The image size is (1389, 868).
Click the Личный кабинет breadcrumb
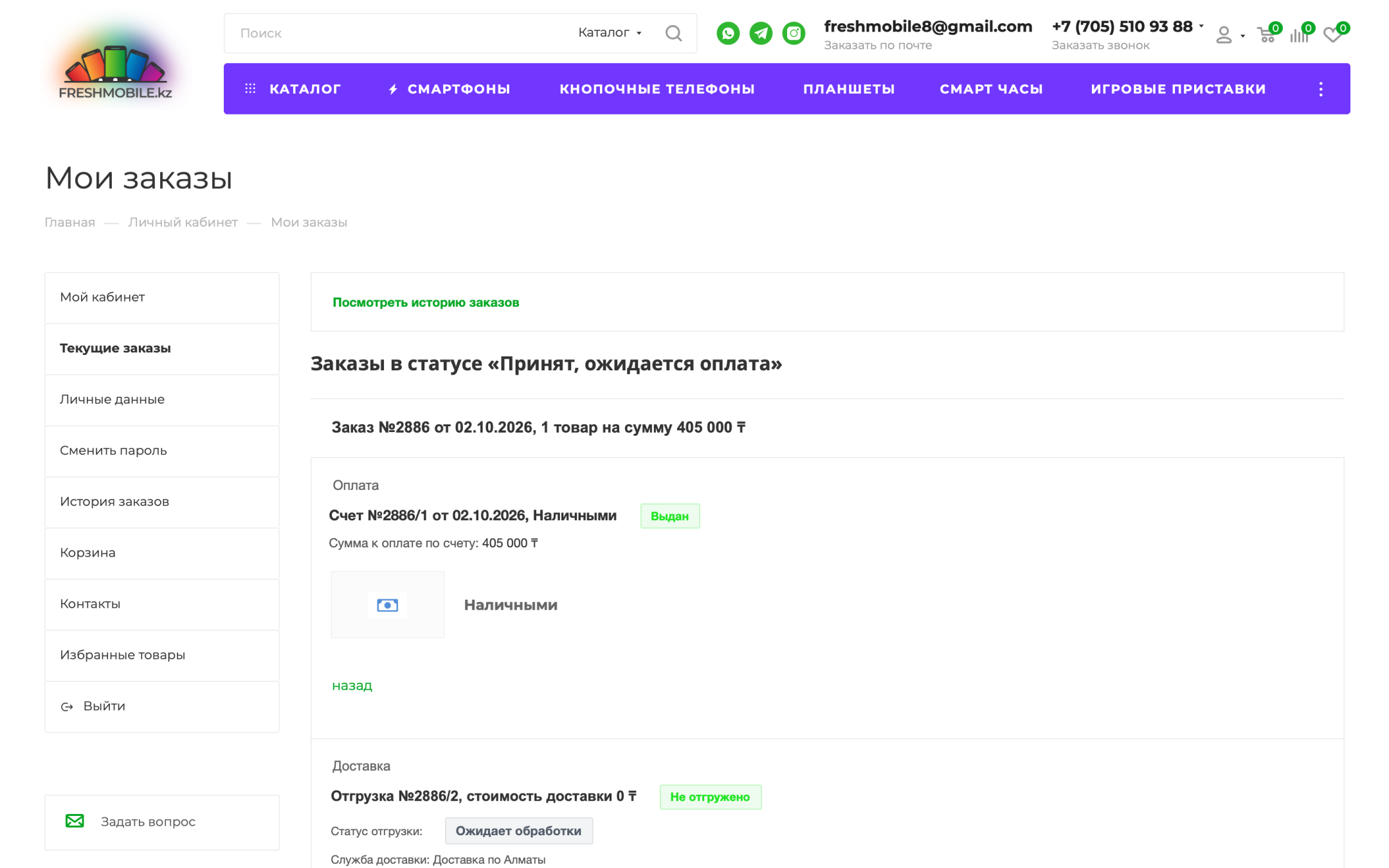[x=183, y=222]
